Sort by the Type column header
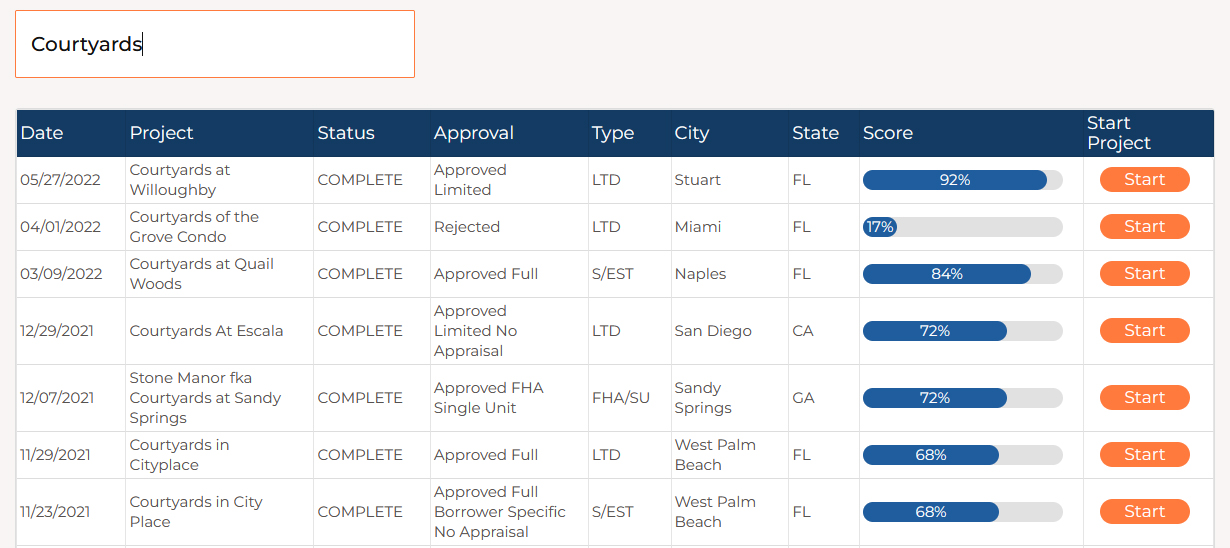This screenshot has height=548, width=1230. [x=612, y=133]
